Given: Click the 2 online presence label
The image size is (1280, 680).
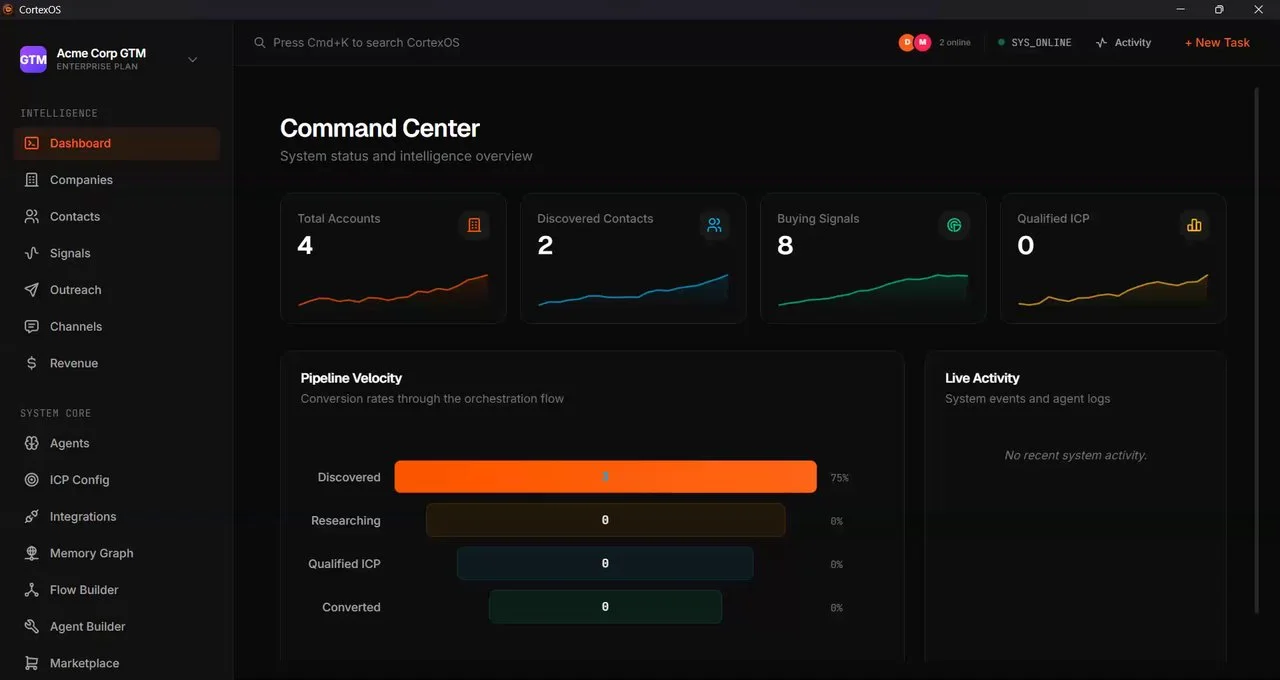Looking at the screenshot, I should (955, 43).
